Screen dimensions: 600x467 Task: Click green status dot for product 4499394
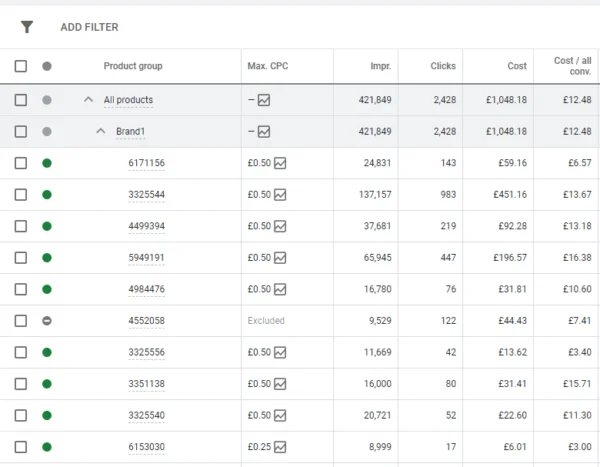click(x=47, y=226)
